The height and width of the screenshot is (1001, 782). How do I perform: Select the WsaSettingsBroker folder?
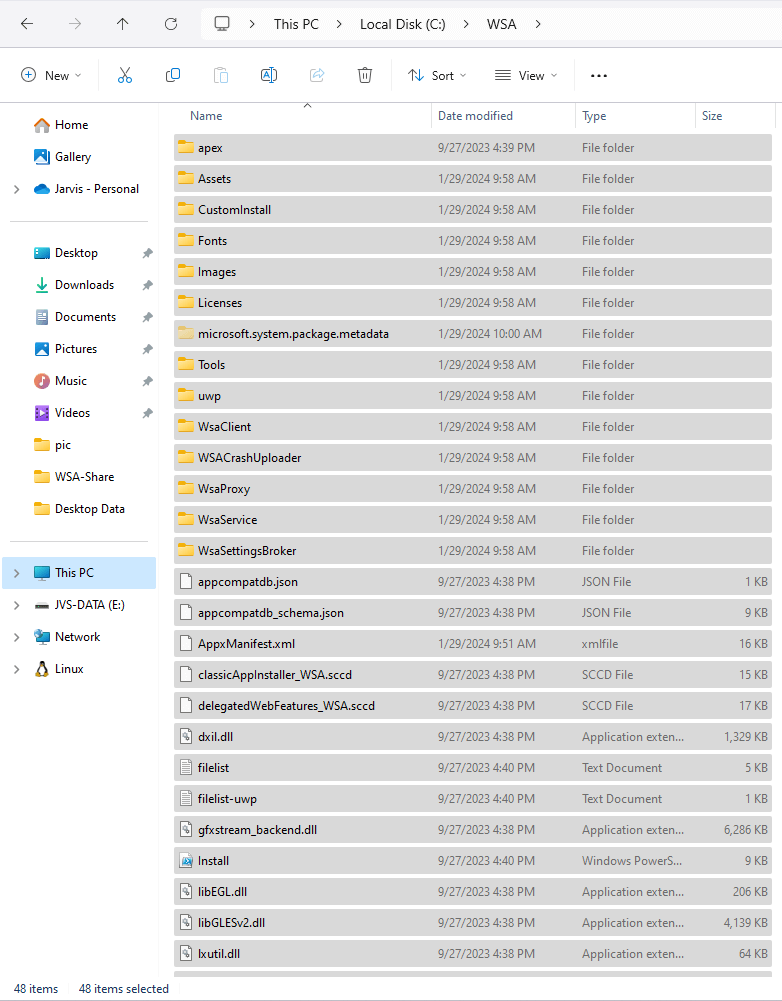472,550
